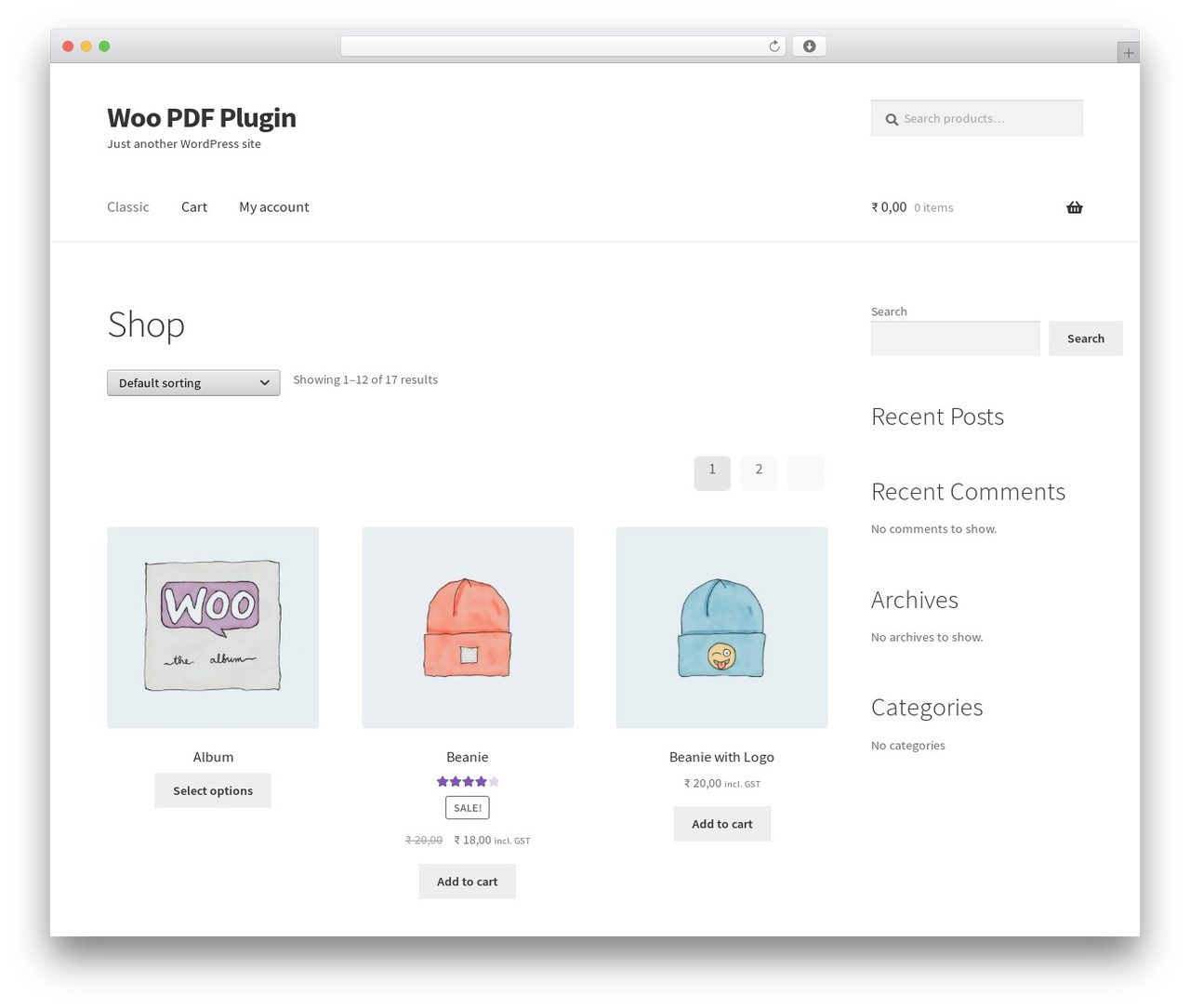This screenshot has width=1190, height=1008.
Task: Open the Album product image
Action: coord(213,628)
